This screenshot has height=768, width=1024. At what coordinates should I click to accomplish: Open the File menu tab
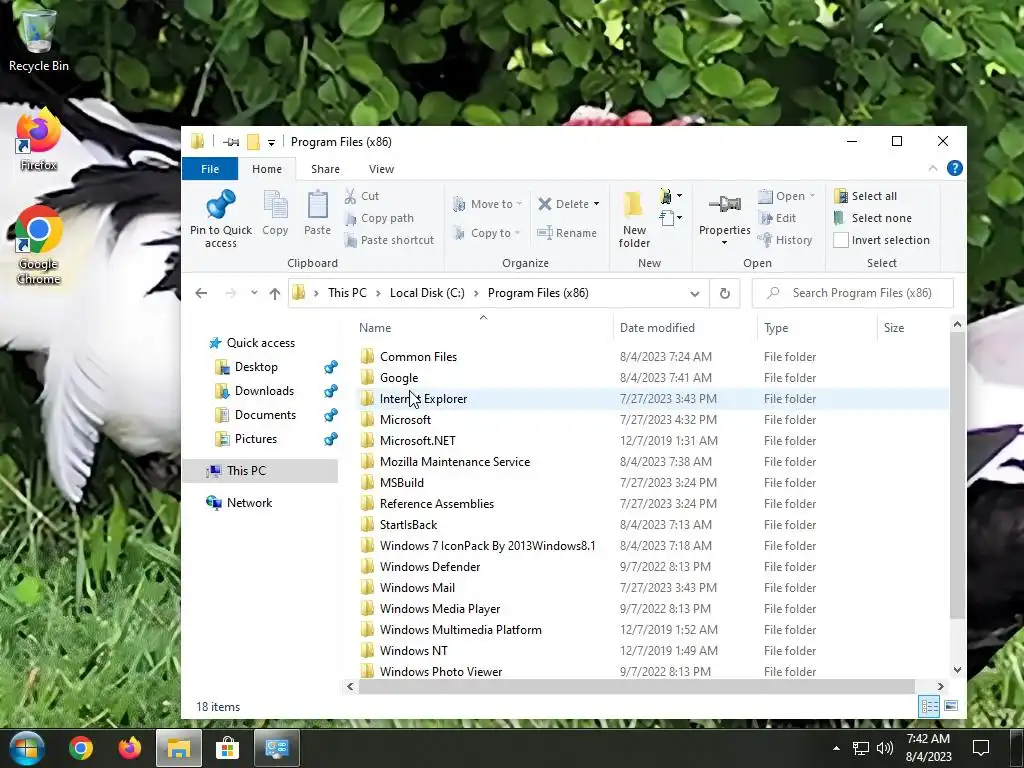tap(210, 169)
